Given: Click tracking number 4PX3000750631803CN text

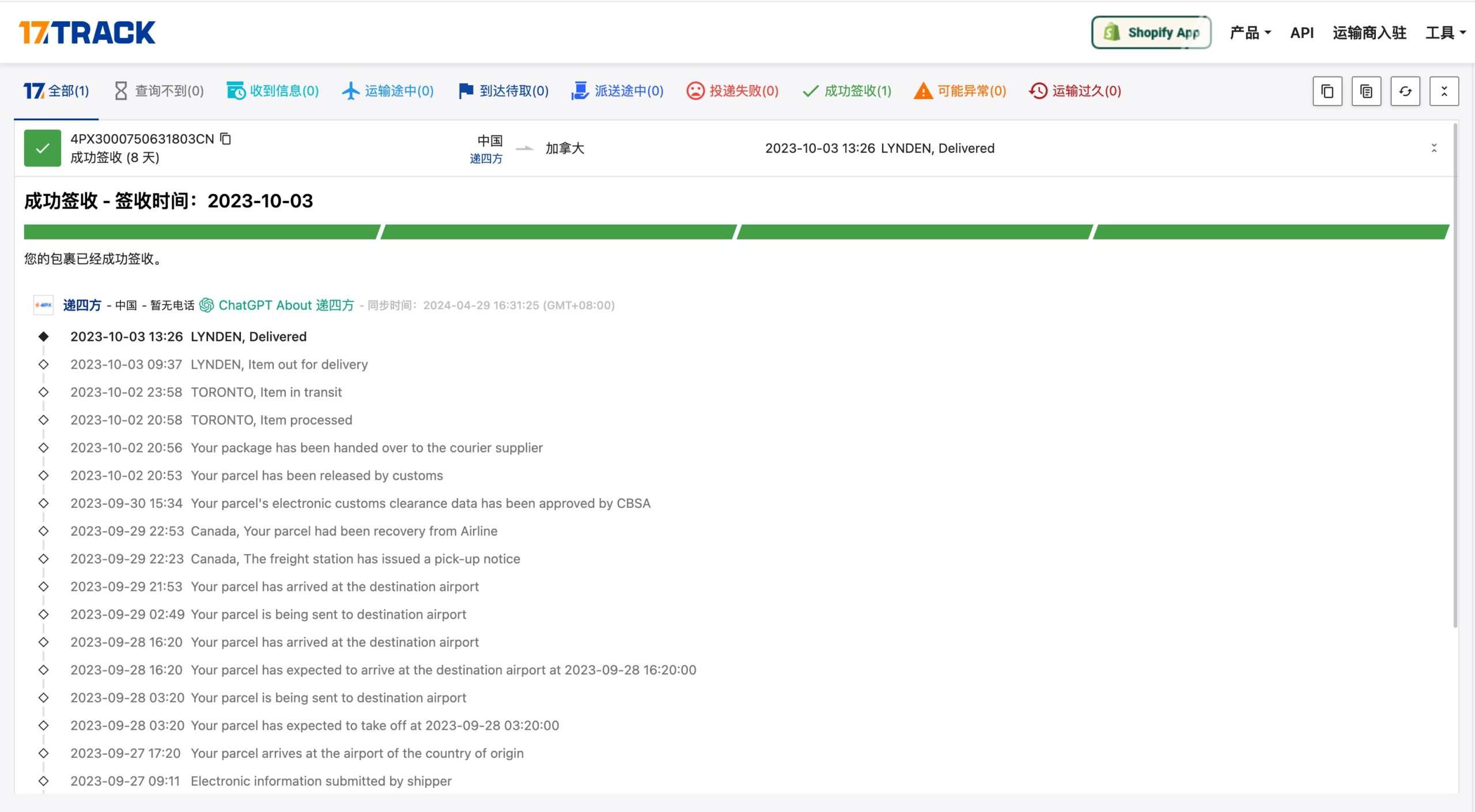Looking at the screenshot, I should [x=142, y=139].
